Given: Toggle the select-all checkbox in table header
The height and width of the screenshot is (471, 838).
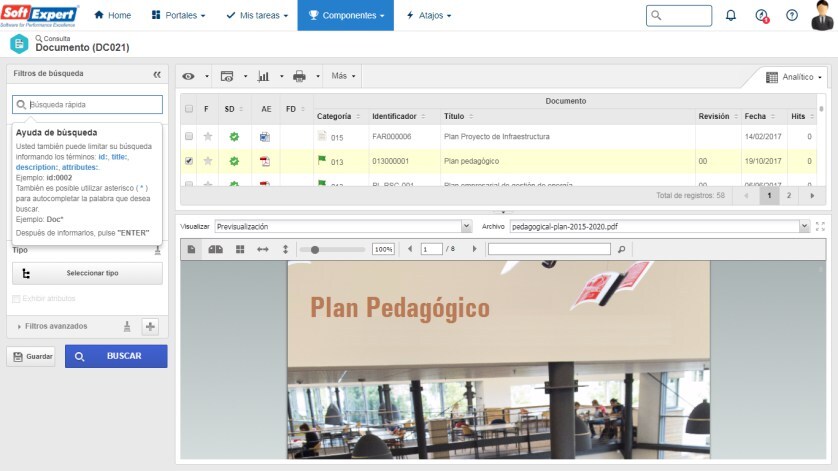Looking at the screenshot, I should [x=189, y=109].
